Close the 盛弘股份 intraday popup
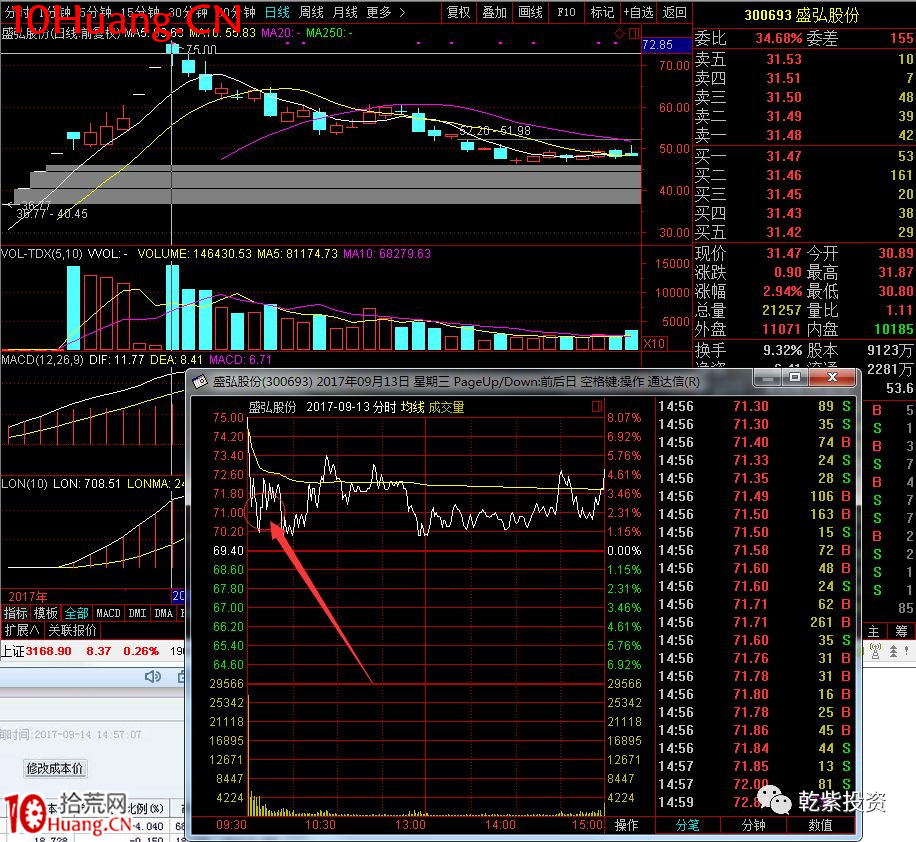This screenshot has width=916, height=842. (832, 377)
